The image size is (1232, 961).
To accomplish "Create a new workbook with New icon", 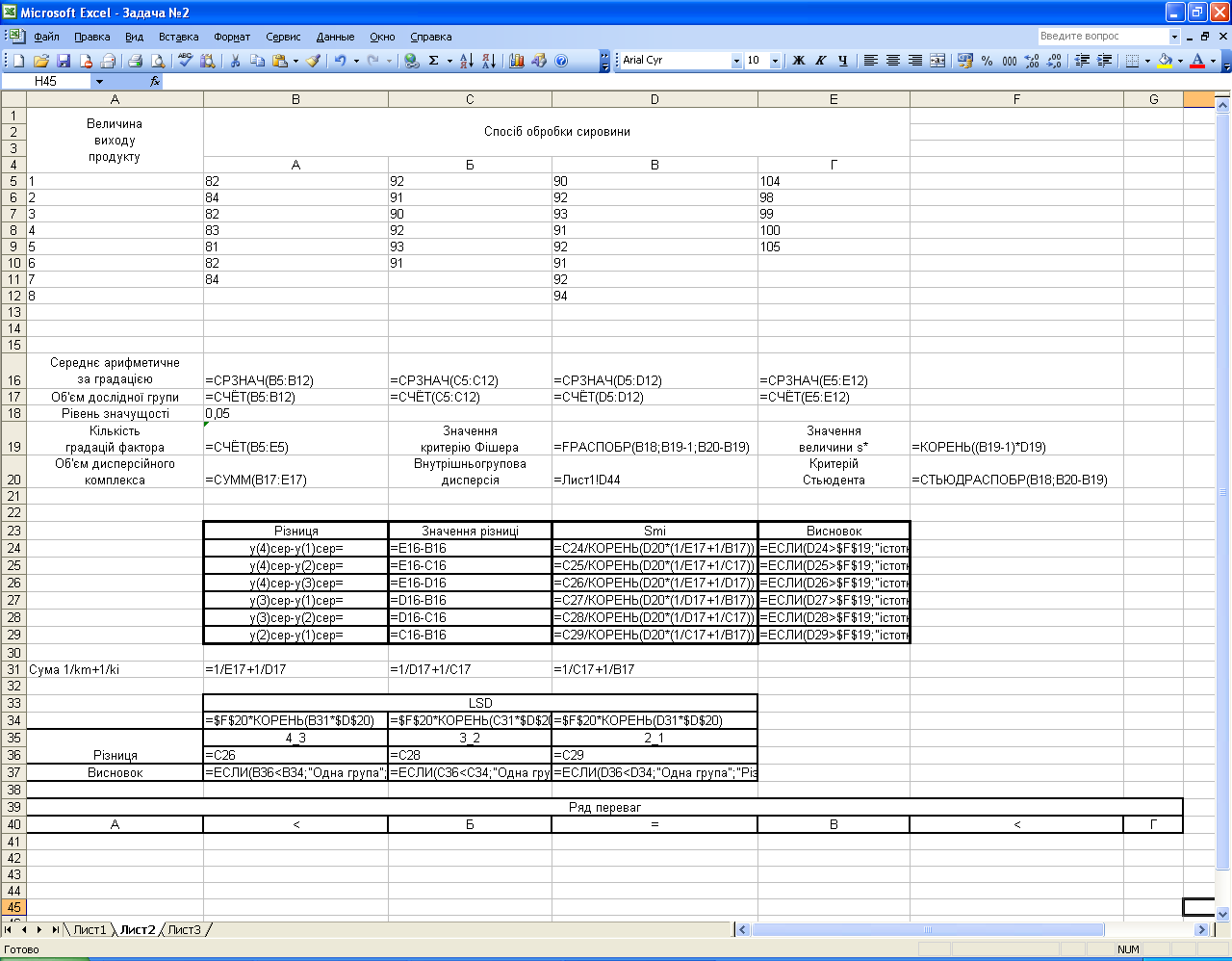I will (18, 61).
